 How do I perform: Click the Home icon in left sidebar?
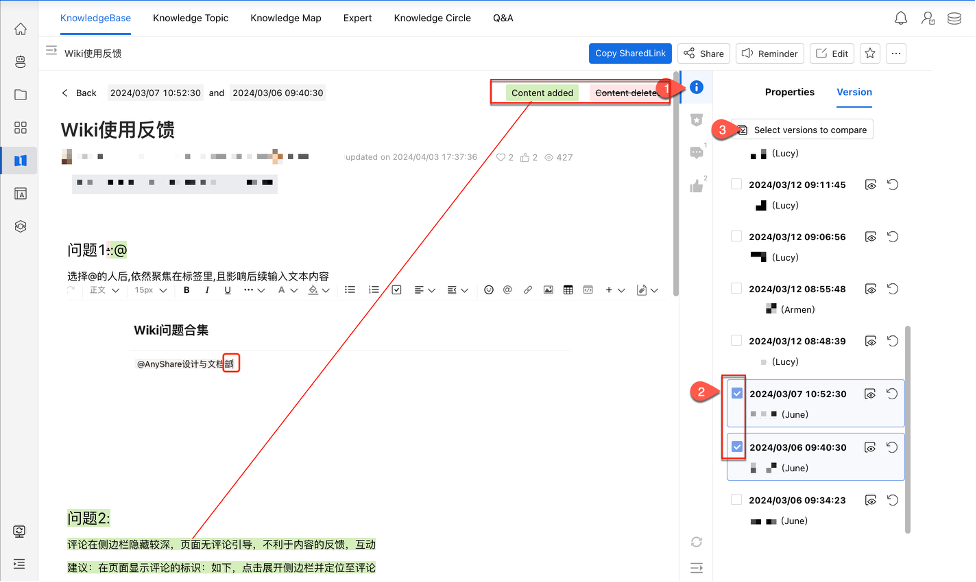(20, 28)
